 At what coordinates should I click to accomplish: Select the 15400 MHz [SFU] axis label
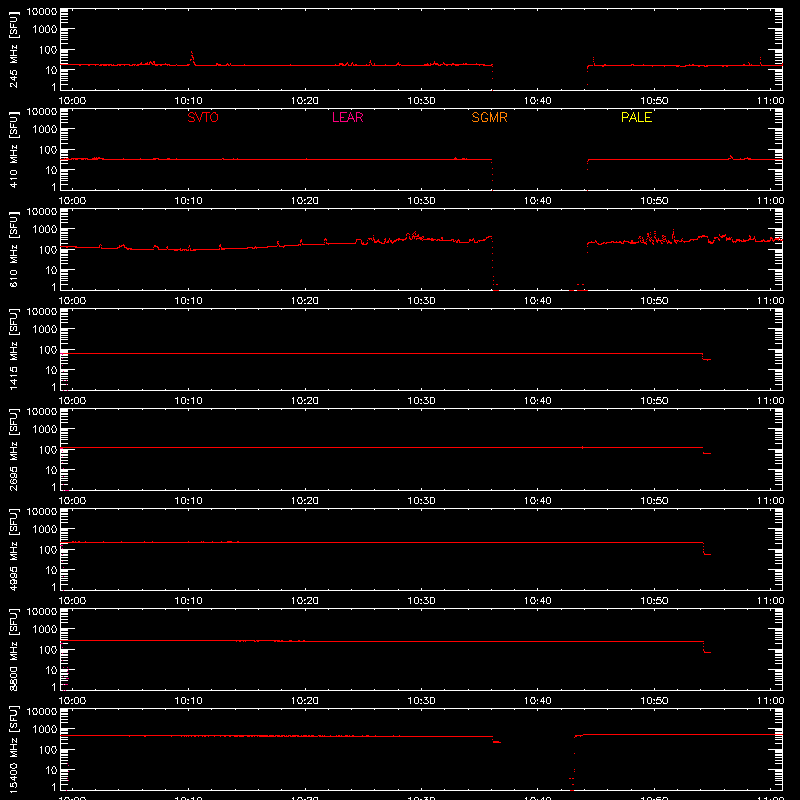pyautogui.click(x=14, y=749)
